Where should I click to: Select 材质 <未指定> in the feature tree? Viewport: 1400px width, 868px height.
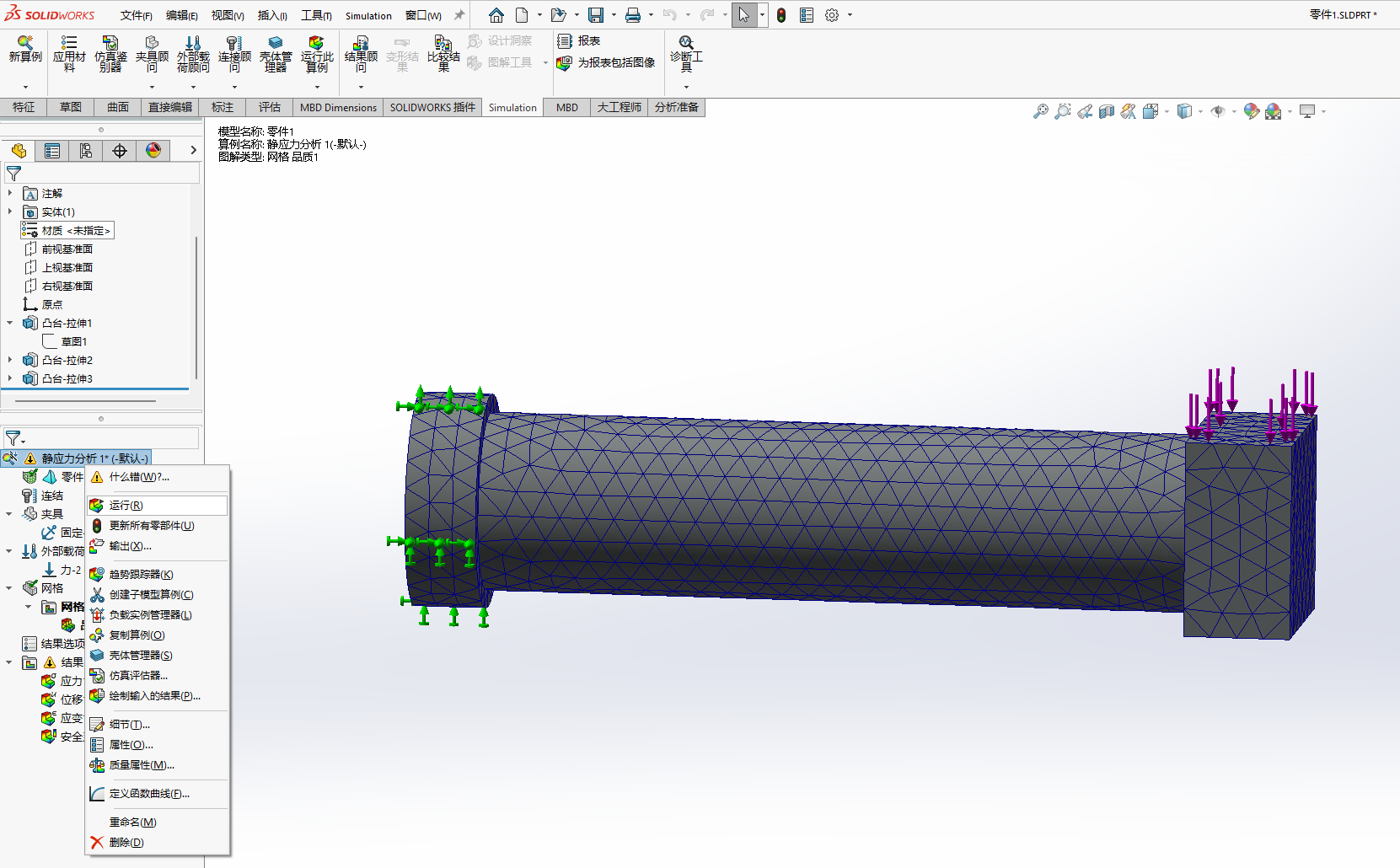[75, 230]
